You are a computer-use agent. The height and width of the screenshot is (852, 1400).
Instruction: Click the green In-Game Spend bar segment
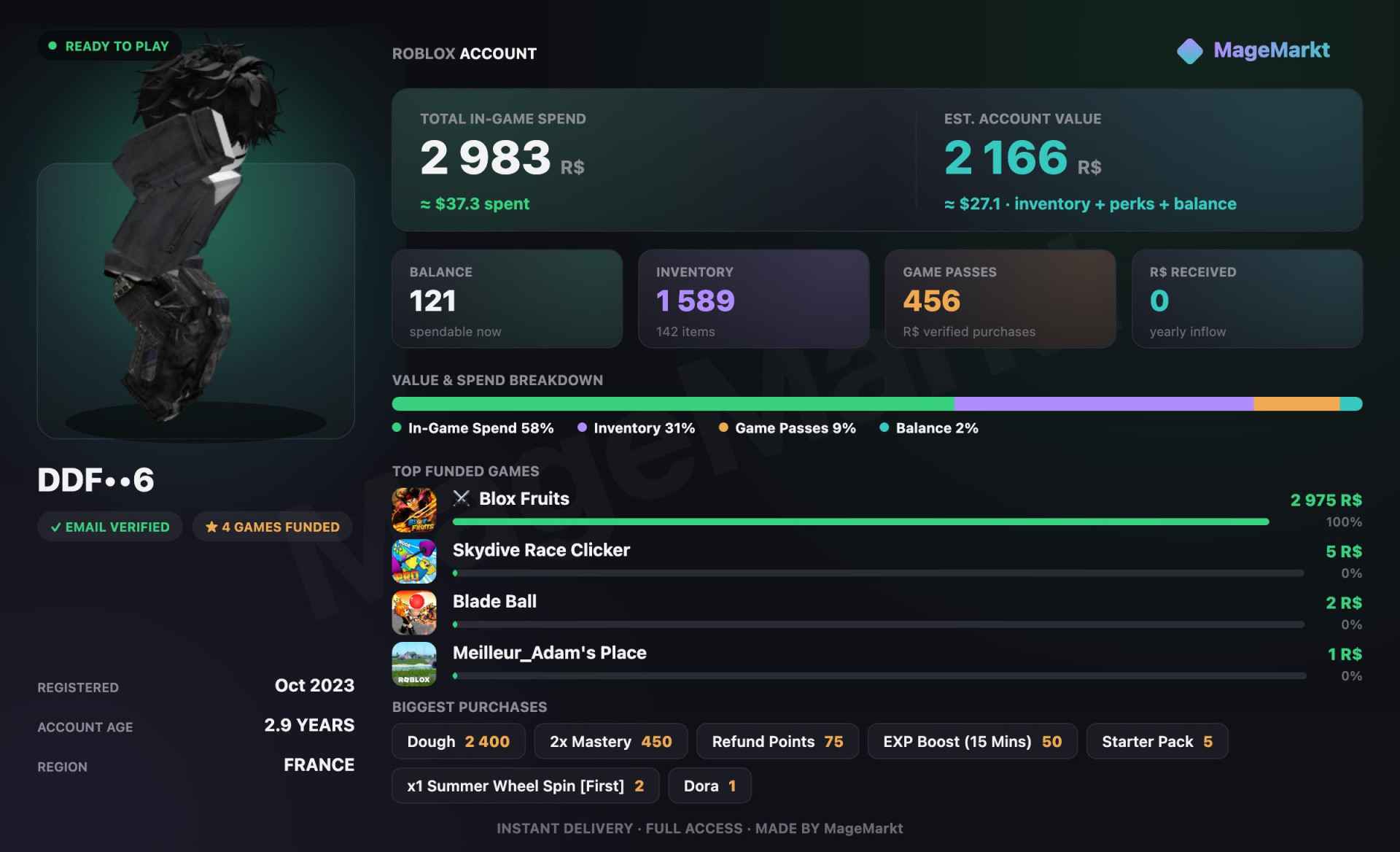click(x=673, y=403)
